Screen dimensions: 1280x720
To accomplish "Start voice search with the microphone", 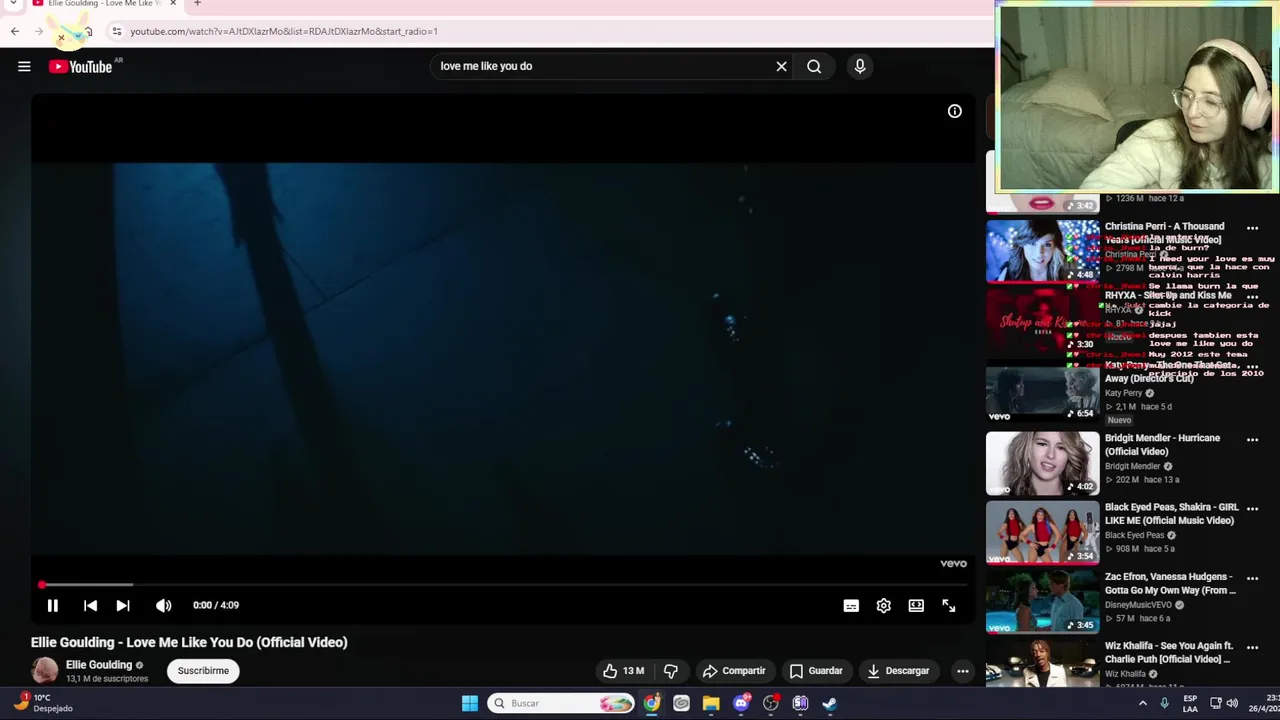I will [859, 66].
